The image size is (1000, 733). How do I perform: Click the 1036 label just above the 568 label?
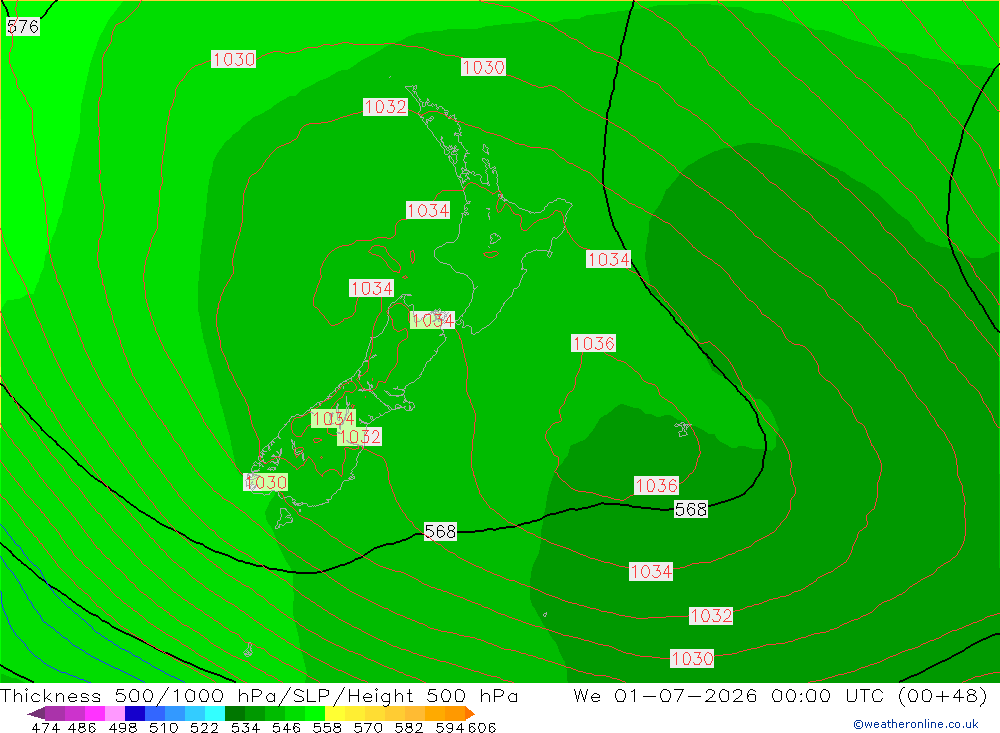click(x=656, y=485)
